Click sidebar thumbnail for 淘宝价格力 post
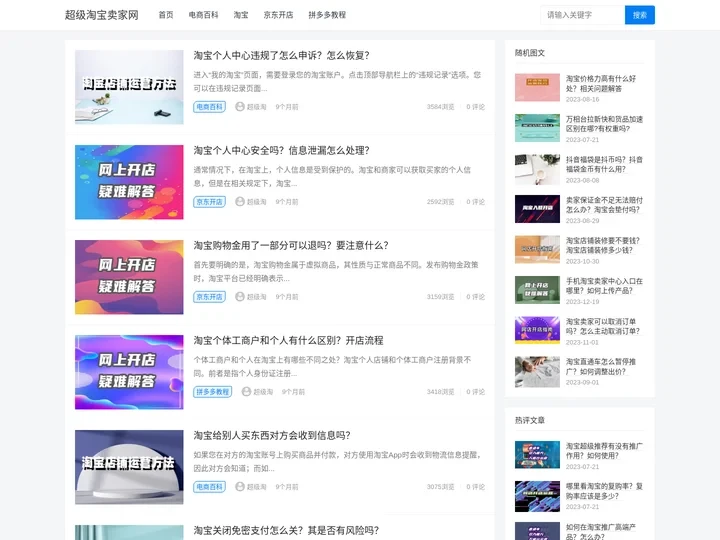720x540 pixels. coord(537,87)
